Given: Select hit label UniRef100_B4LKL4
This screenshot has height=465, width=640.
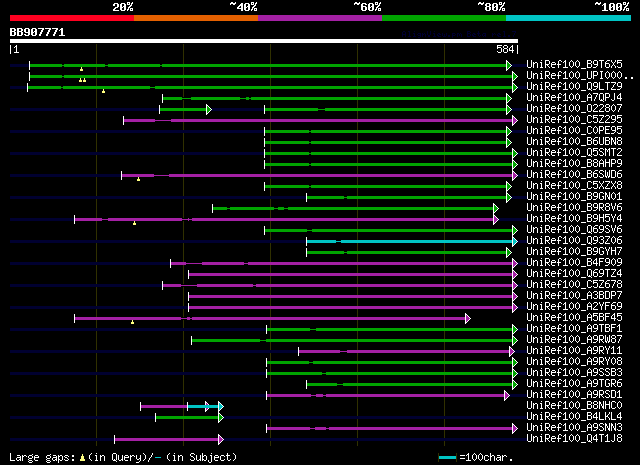Looking at the screenshot, I should (x=574, y=417).
